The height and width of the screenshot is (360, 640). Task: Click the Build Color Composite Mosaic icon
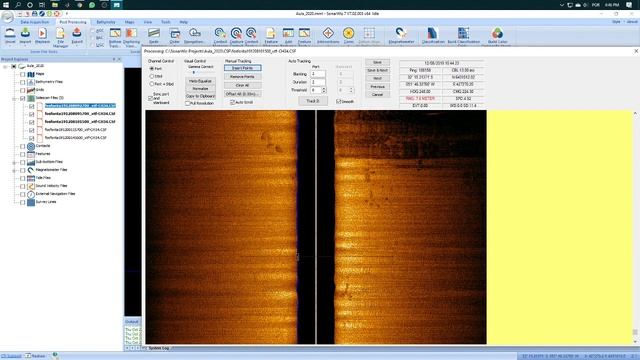point(497,33)
